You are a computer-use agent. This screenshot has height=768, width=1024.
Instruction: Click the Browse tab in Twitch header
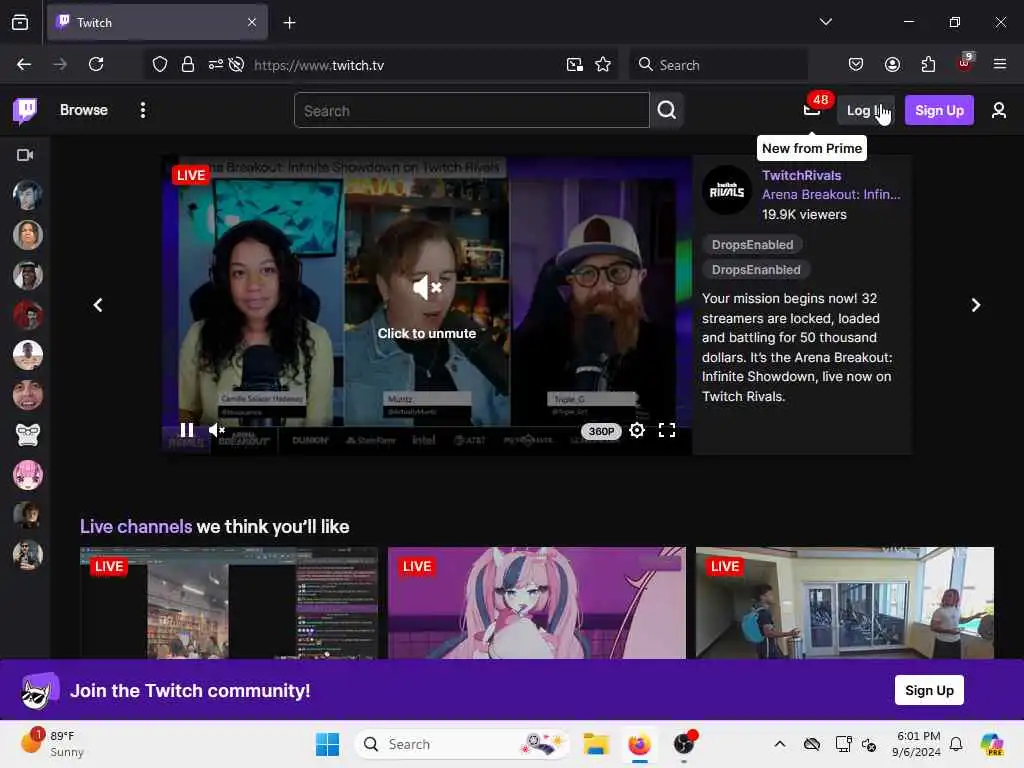click(84, 110)
